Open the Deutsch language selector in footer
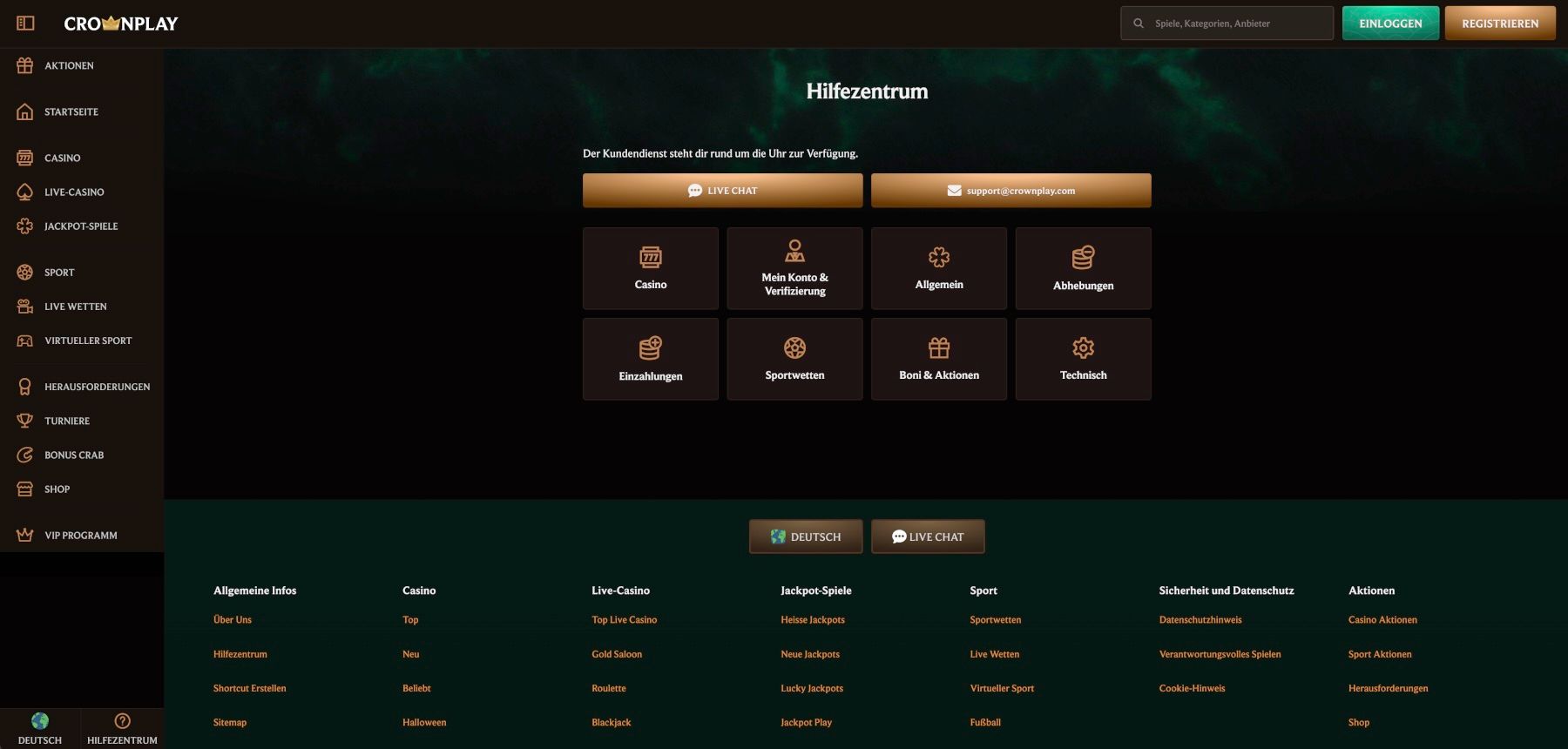Screen dimensions: 1568x749 point(806,536)
